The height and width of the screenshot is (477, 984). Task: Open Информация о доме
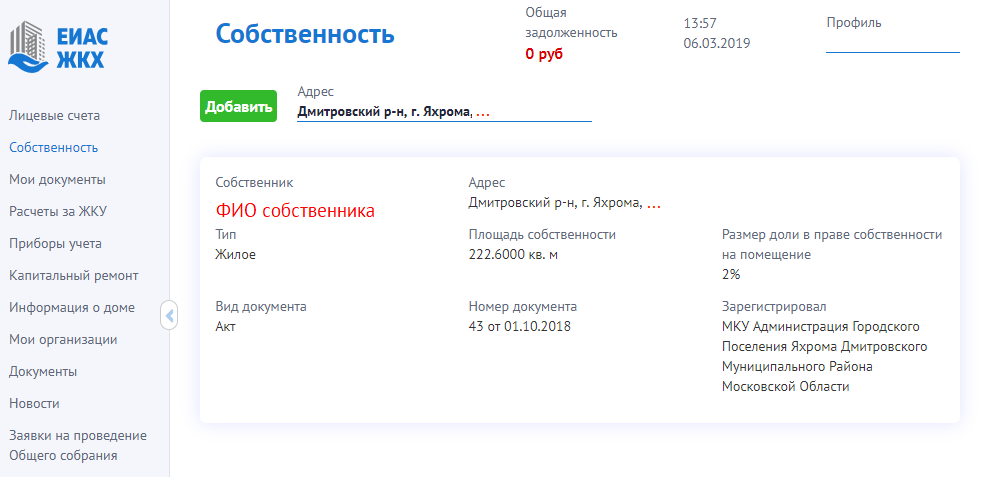pos(72,308)
